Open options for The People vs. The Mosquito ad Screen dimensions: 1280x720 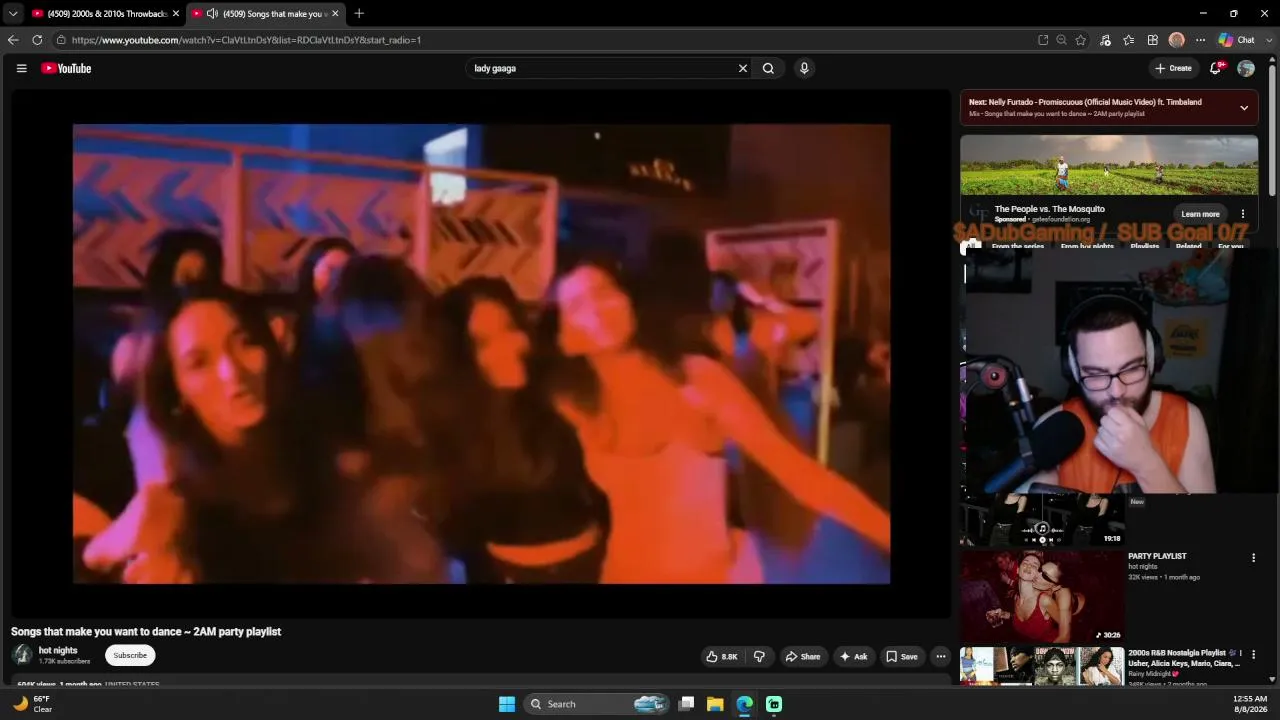point(1243,214)
